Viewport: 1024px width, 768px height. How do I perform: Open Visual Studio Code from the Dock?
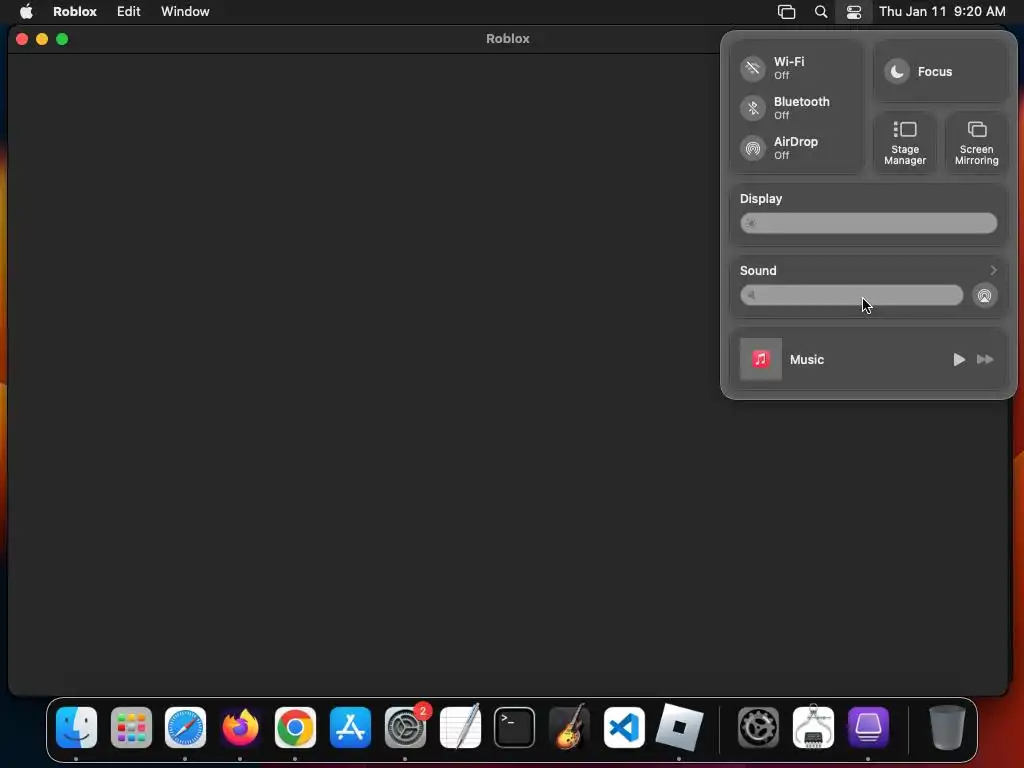point(624,728)
